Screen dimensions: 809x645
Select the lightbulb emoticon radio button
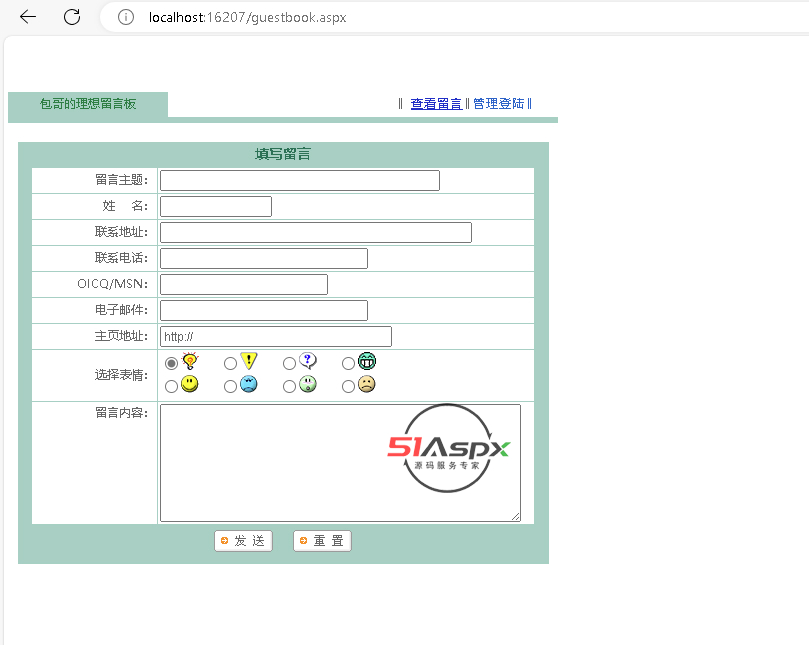pyautogui.click(x=171, y=363)
